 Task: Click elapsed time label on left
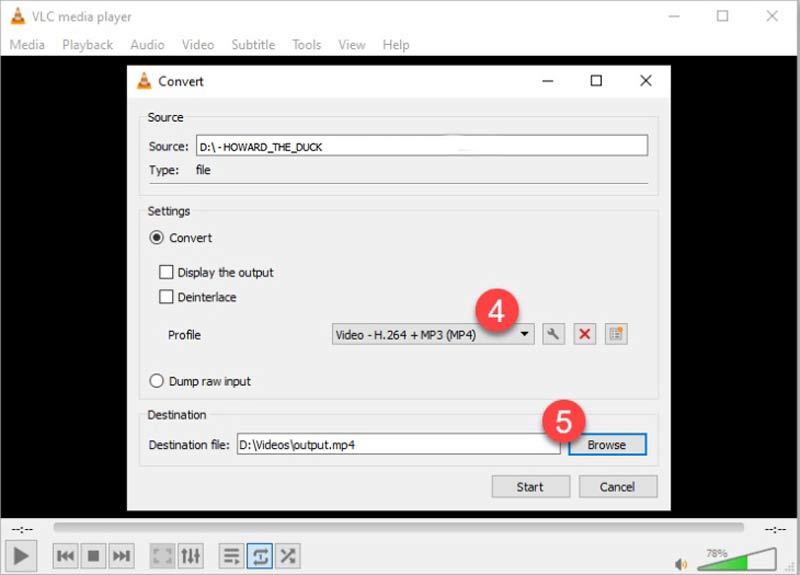(x=22, y=529)
